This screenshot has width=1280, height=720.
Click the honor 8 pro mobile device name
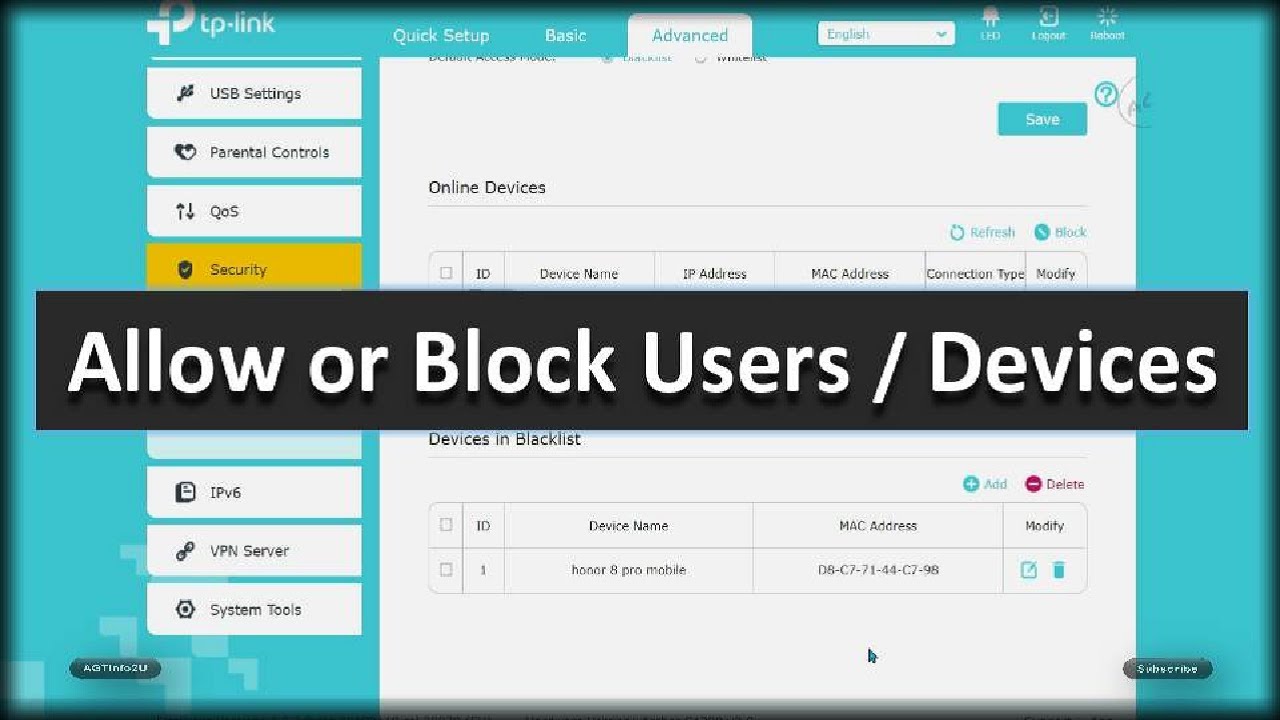click(629, 570)
